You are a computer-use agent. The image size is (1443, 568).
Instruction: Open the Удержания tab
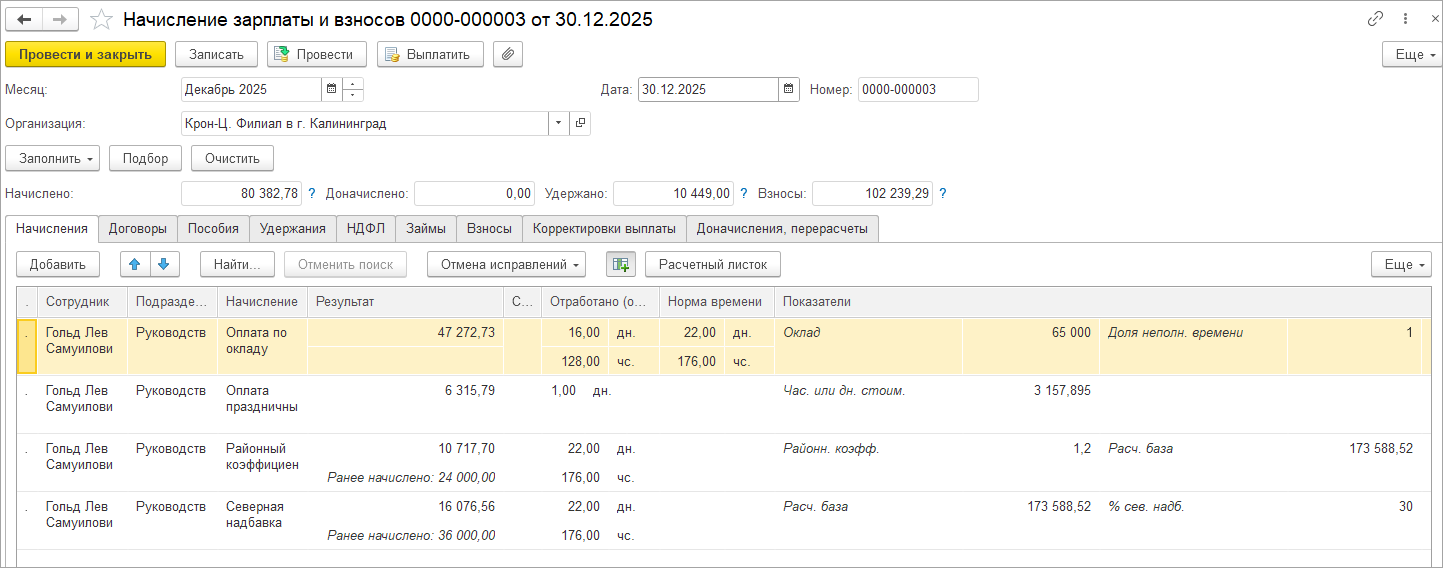(x=293, y=228)
